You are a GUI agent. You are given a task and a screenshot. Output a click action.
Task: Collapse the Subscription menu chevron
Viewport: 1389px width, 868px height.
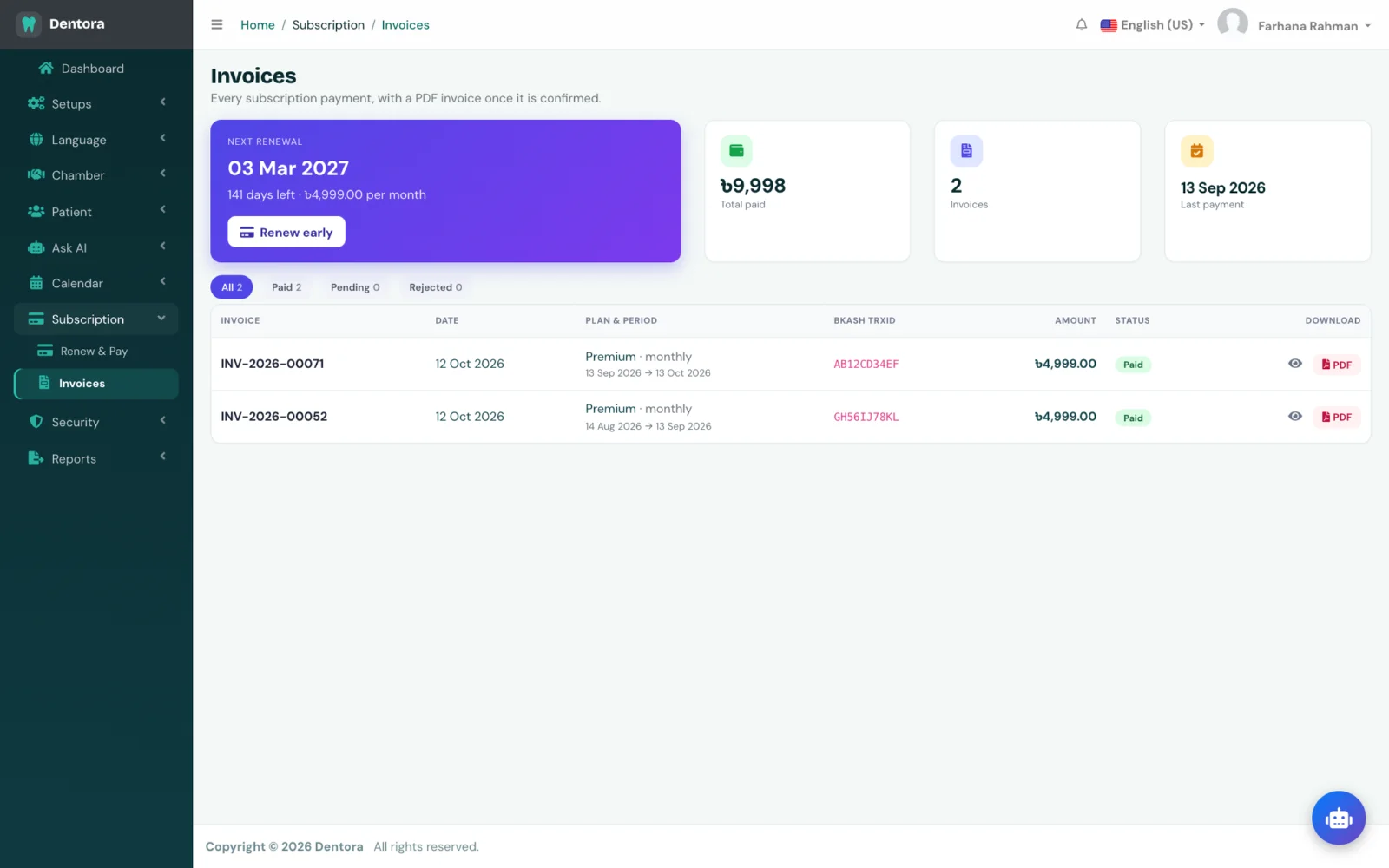click(161, 319)
